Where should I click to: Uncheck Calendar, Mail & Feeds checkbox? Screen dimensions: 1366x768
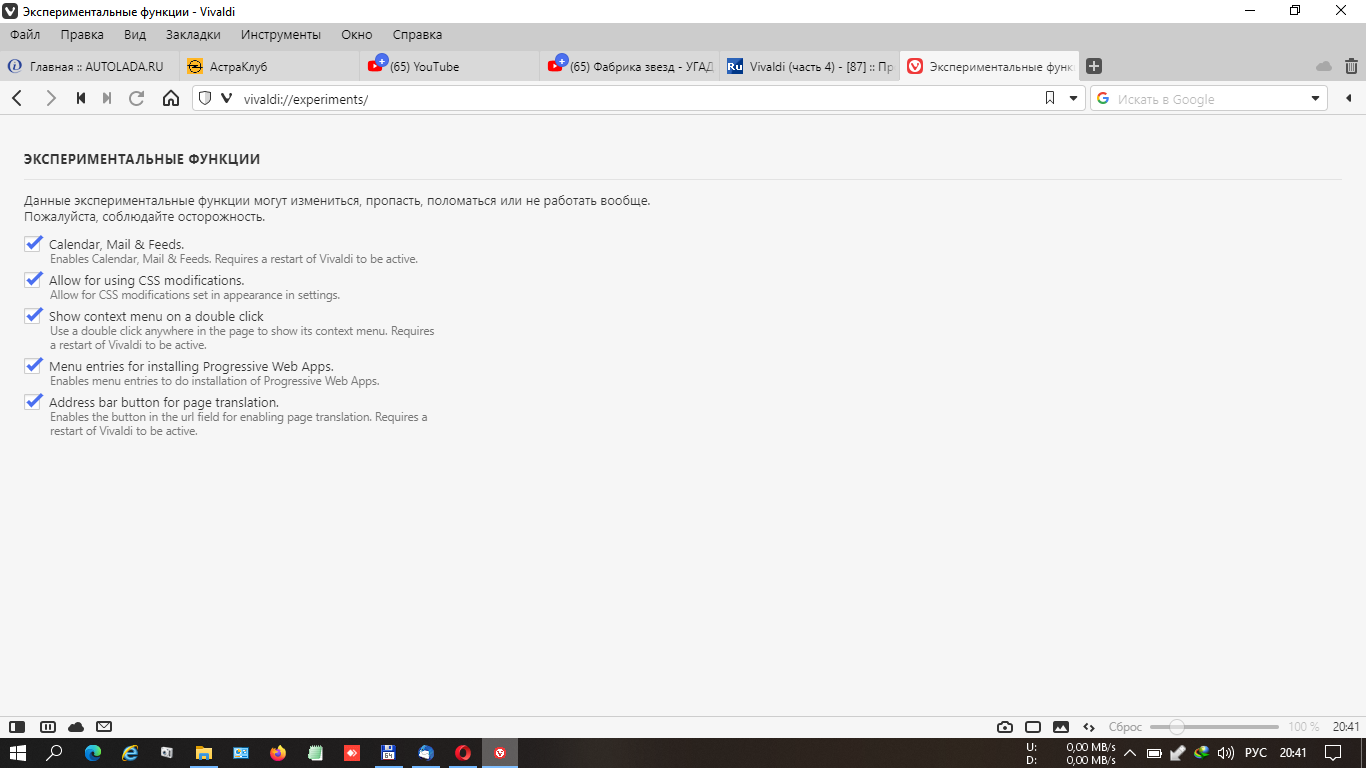point(34,244)
